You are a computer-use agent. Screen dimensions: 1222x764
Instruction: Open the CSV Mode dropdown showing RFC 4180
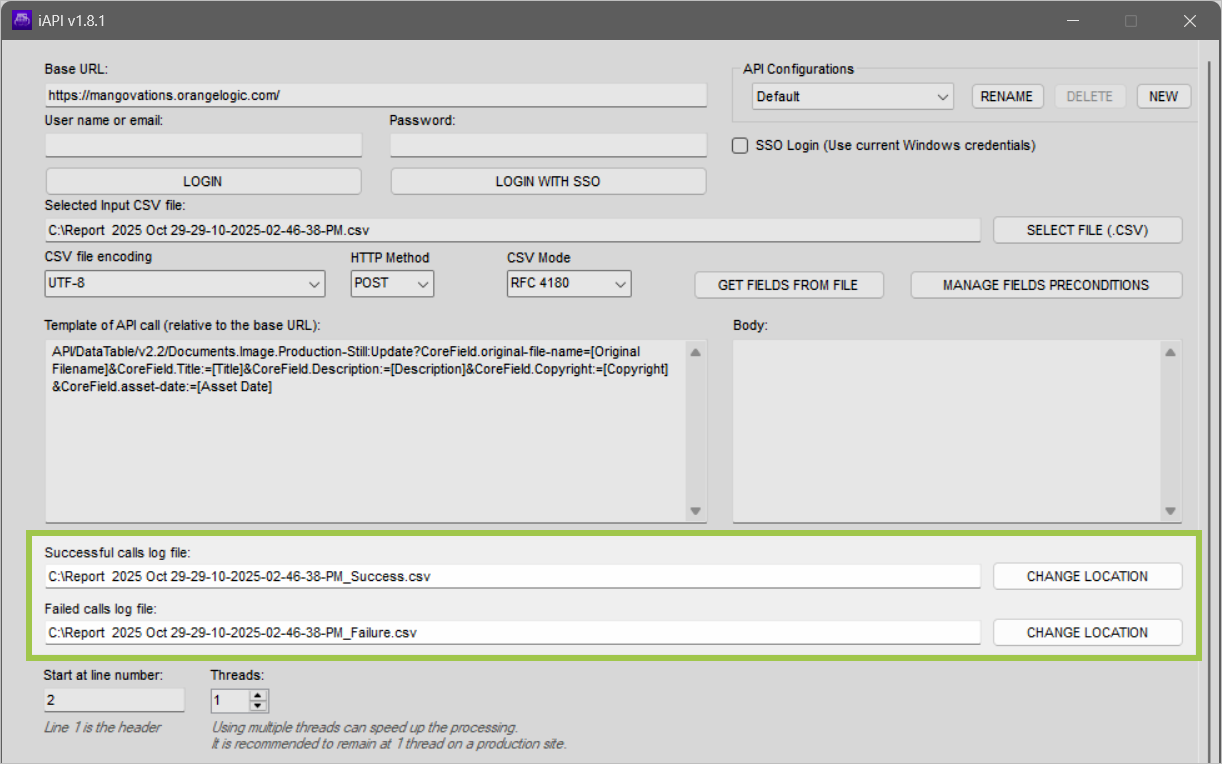(x=620, y=283)
